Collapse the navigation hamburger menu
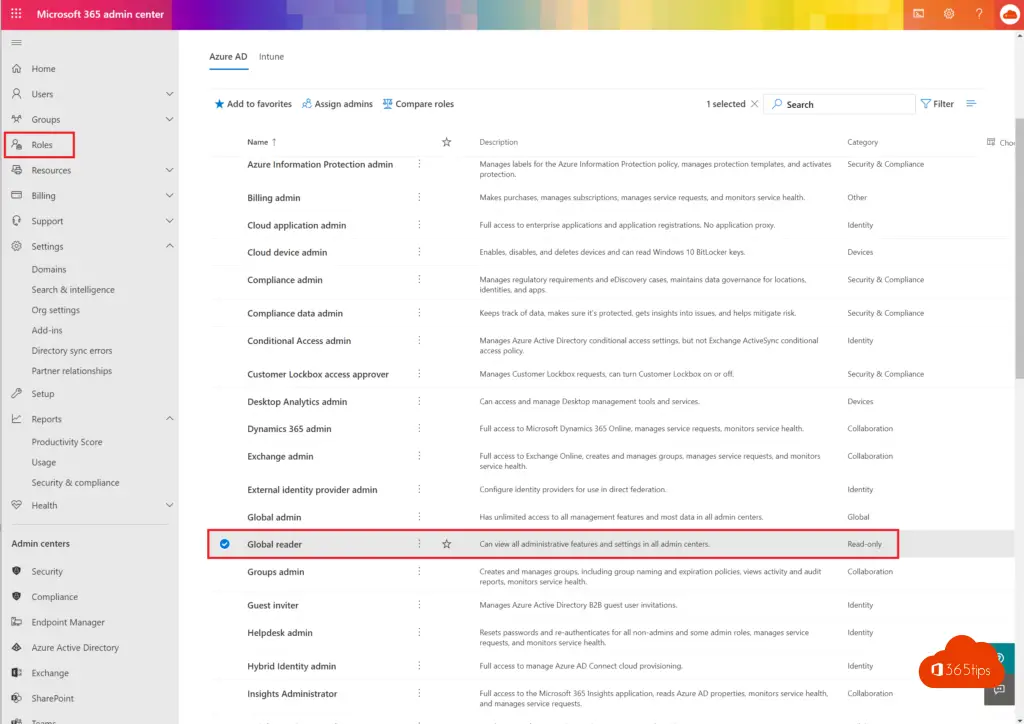The width and height of the screenshot is (1024, 724). tap(16, 43)
